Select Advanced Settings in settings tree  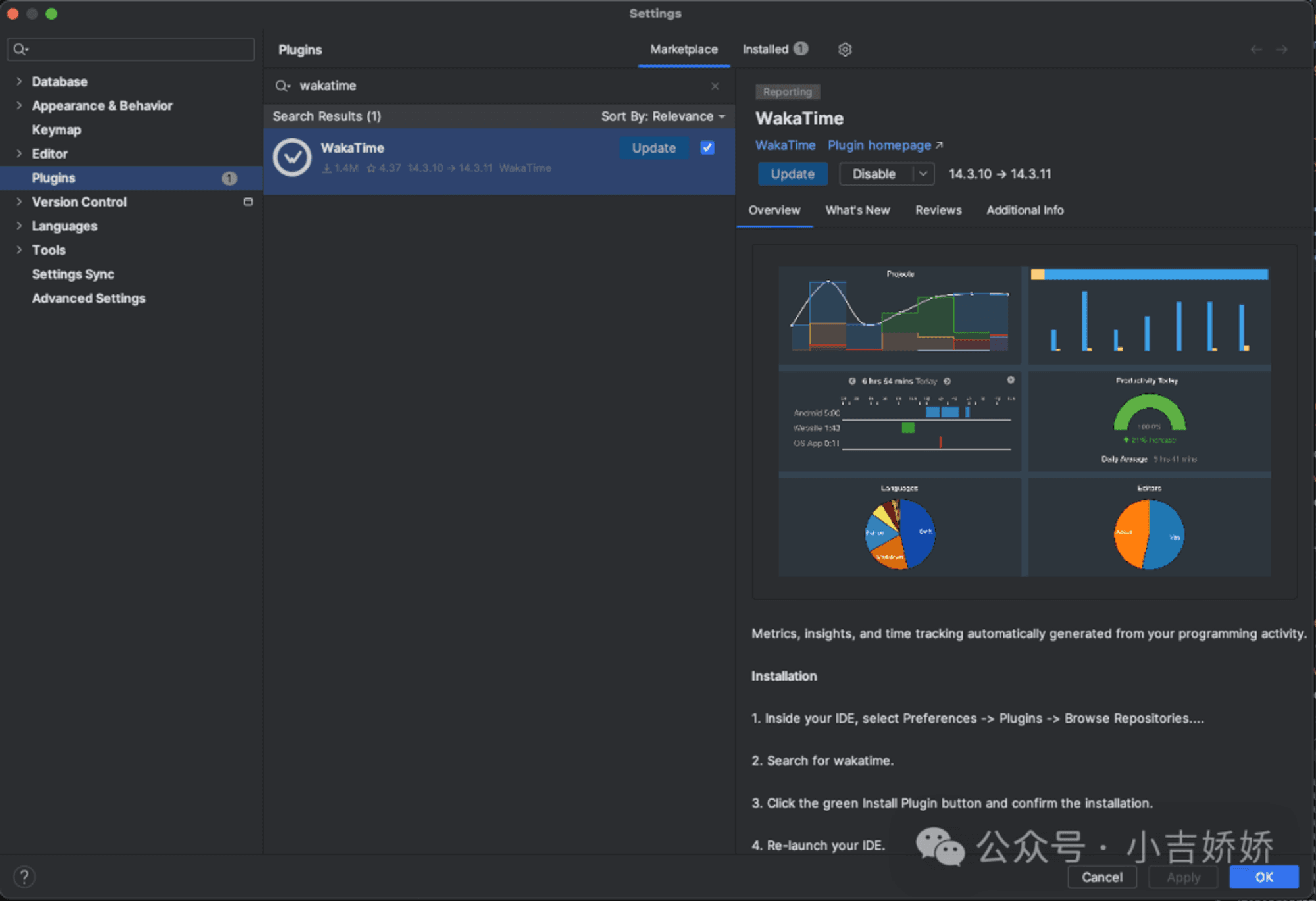(x=89, y=298)
